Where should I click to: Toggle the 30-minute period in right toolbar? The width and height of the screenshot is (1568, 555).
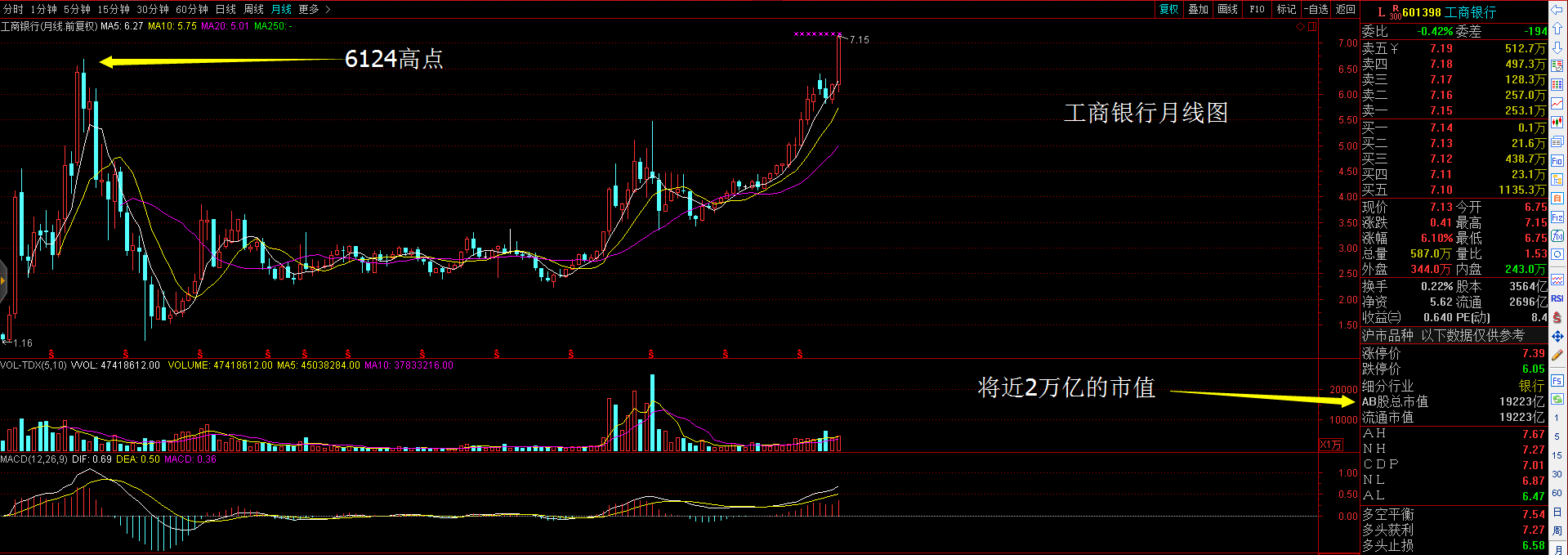click(1557, 474)
